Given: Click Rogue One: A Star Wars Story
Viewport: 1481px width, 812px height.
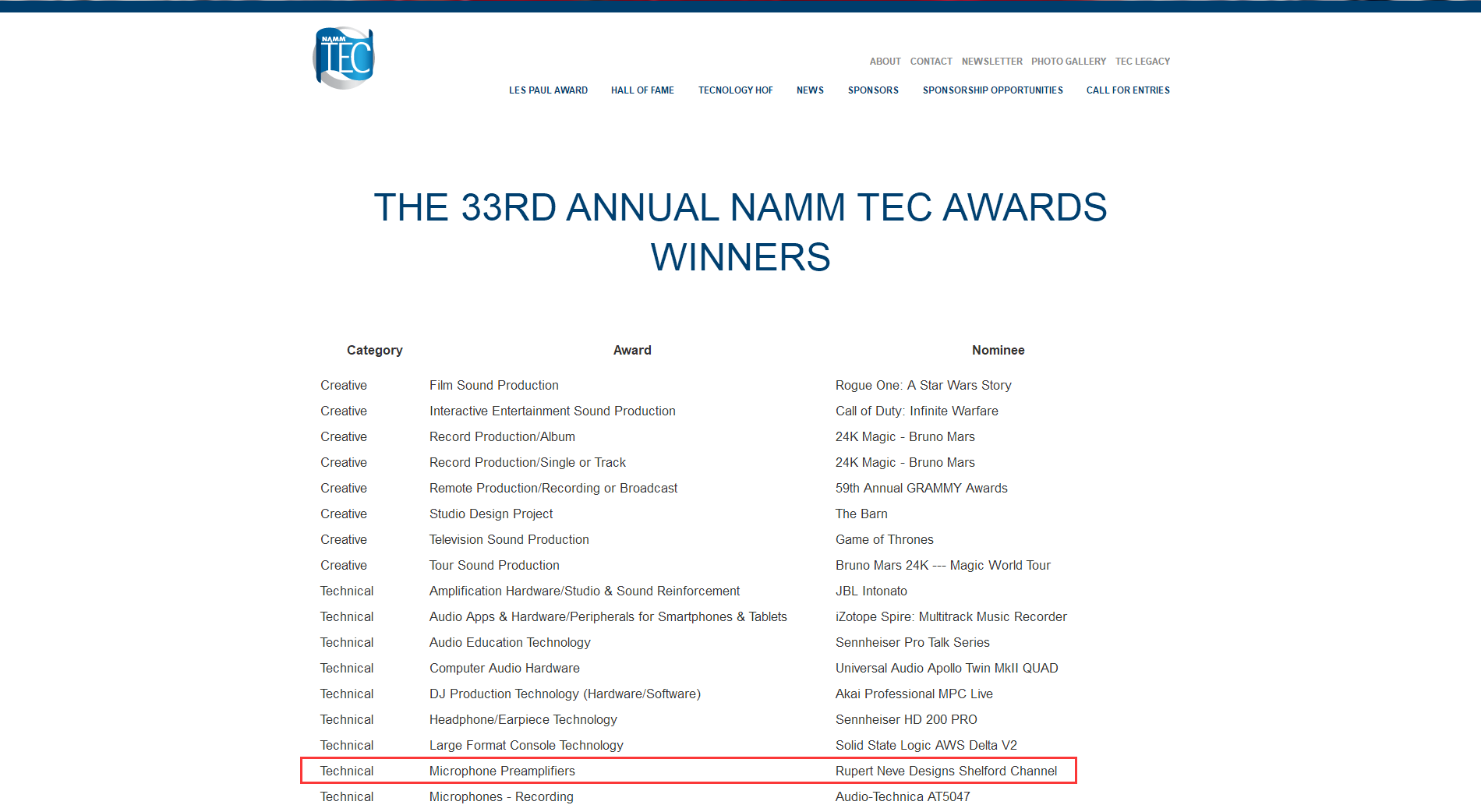Looking at the screenshot, I should click(923, 385).
